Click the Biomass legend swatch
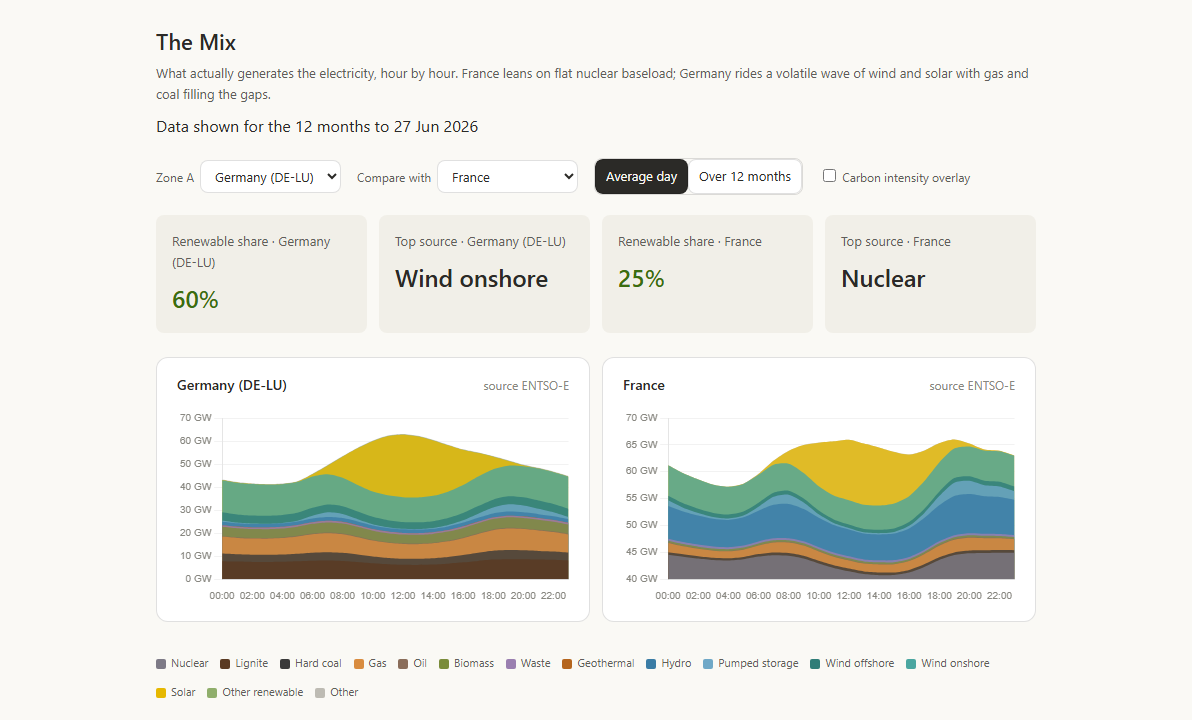Viewport: 1192px width, 720px height. click(x=444, y=664)
